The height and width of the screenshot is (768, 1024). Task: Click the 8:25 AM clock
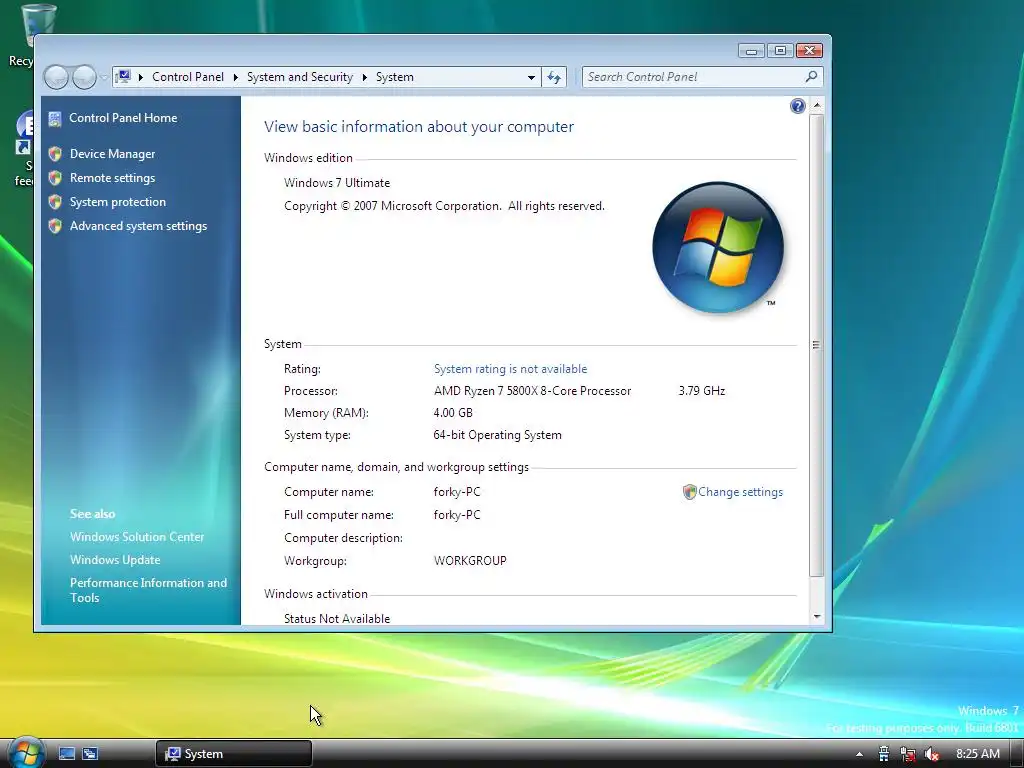coord(978,754)
